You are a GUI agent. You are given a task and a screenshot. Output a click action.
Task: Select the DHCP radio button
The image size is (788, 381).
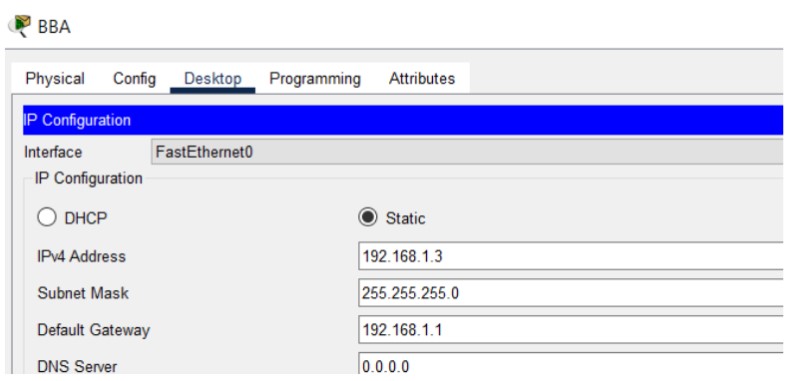pyautogui.click(x=47, y=218)
